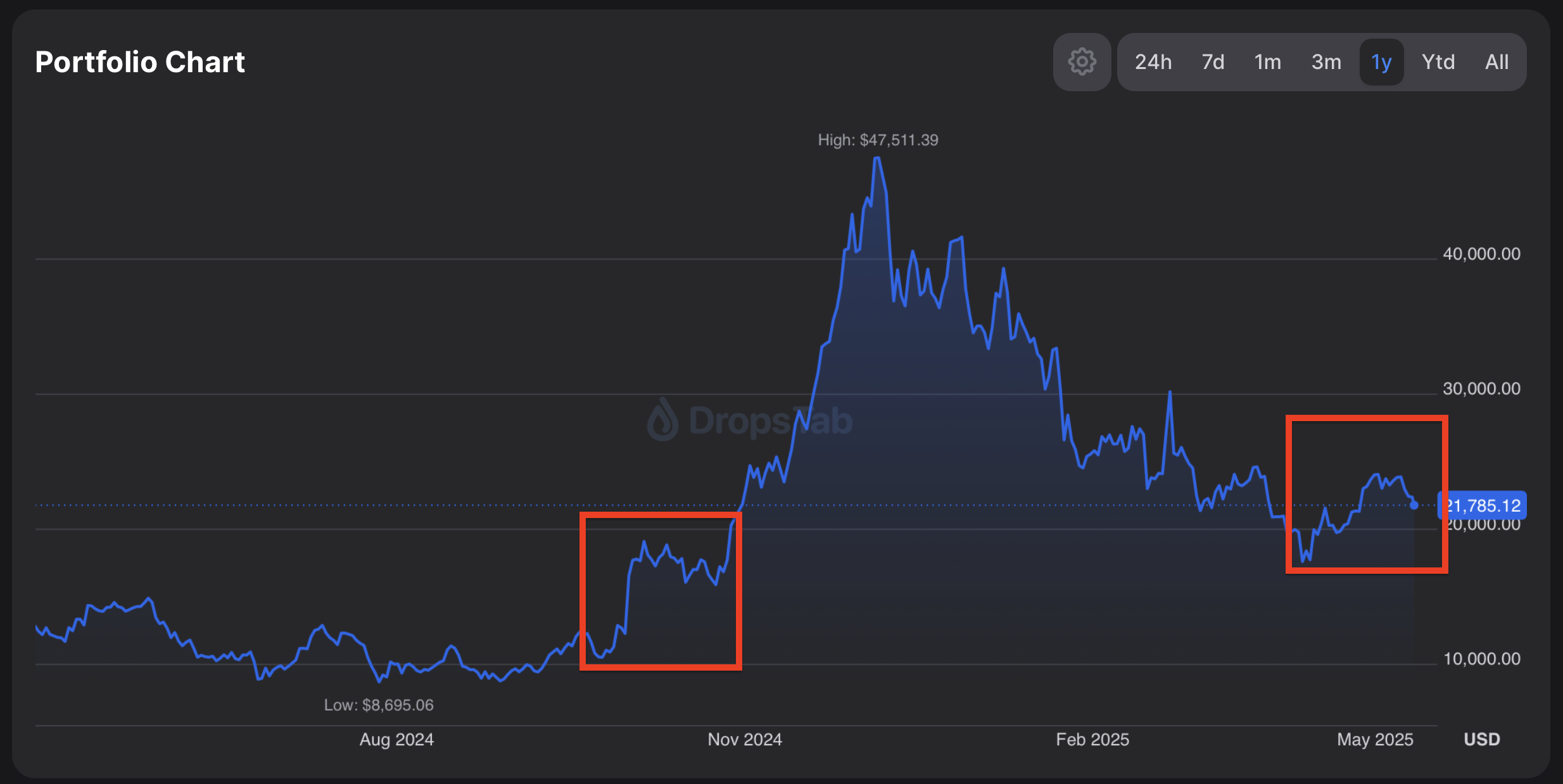Click the current value marker dot
Viewport: 1563px width, 784px height.
1414,505
